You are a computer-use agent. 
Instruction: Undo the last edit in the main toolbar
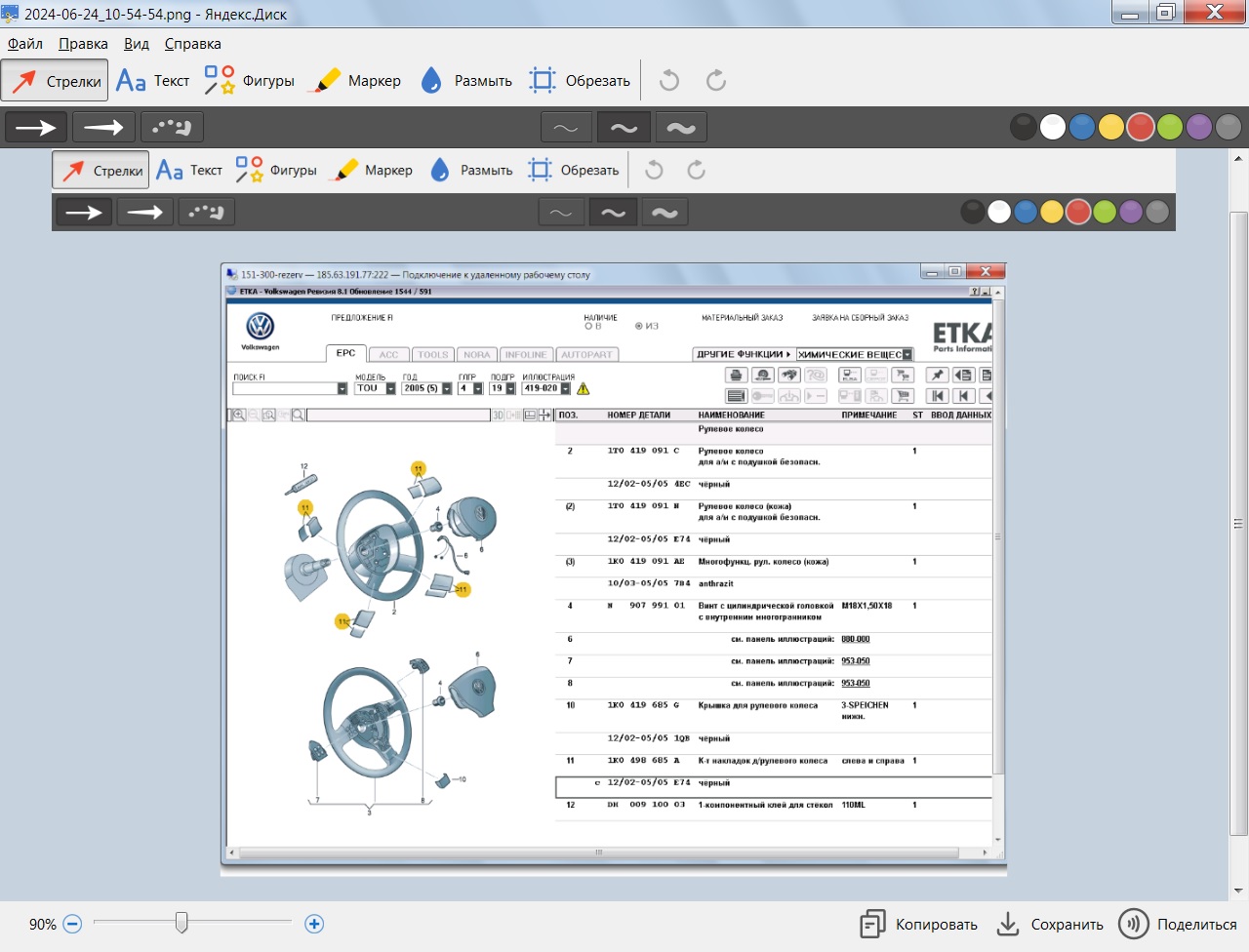tap(669, 80)
